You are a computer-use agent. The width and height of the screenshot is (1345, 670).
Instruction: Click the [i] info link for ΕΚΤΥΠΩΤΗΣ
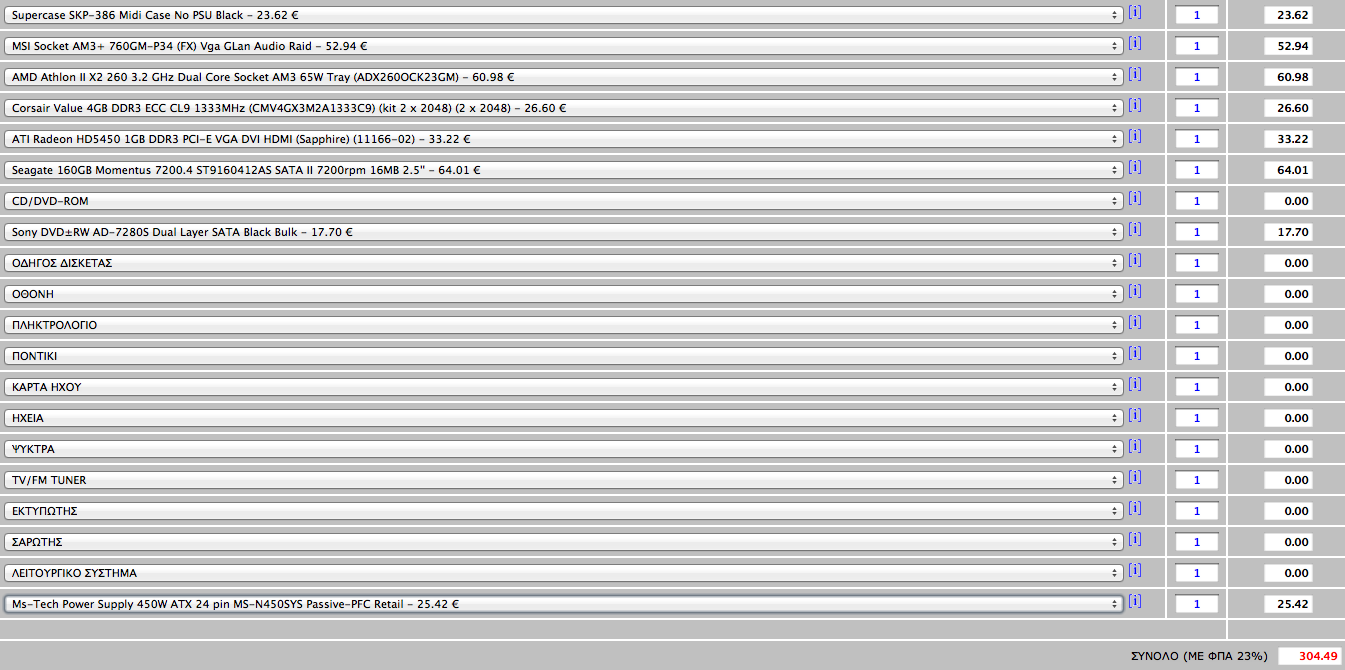click(1134, 508)
